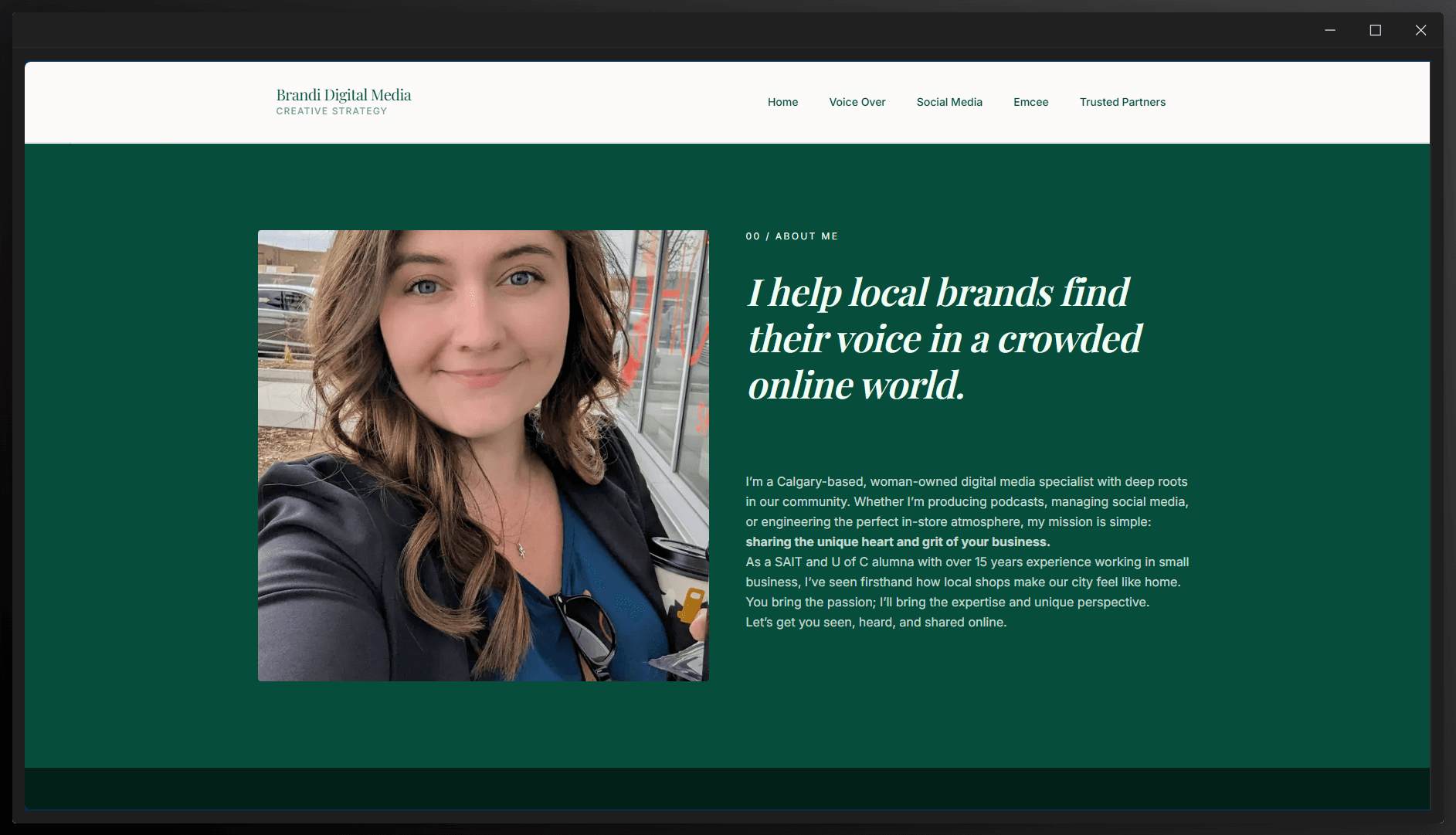1456x835 pixels.
Task: Click the 'As a SAIT and U of C' line
Action: [966, 562]
